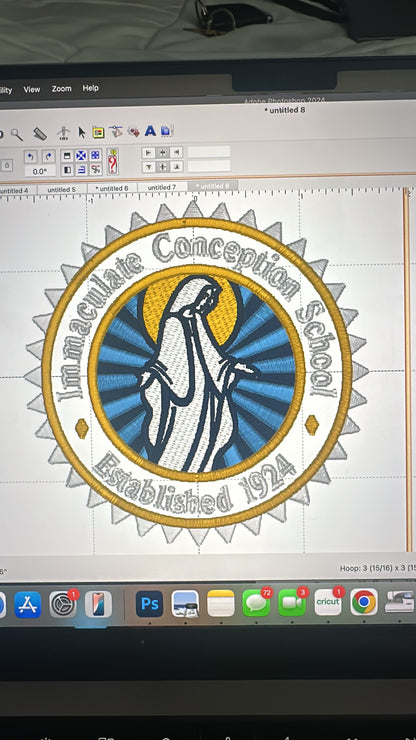Align objects to right edge button
This screenshot has height=740, width=416.
(x=176, y=152)
